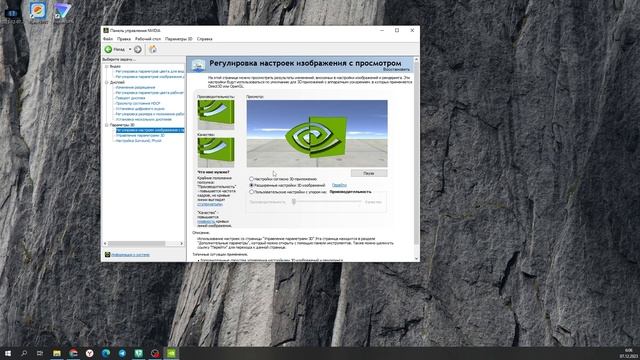Select 'Расширенные настройки 3D-изображений' radio option

pyautogui.click(x=251, y=185)
